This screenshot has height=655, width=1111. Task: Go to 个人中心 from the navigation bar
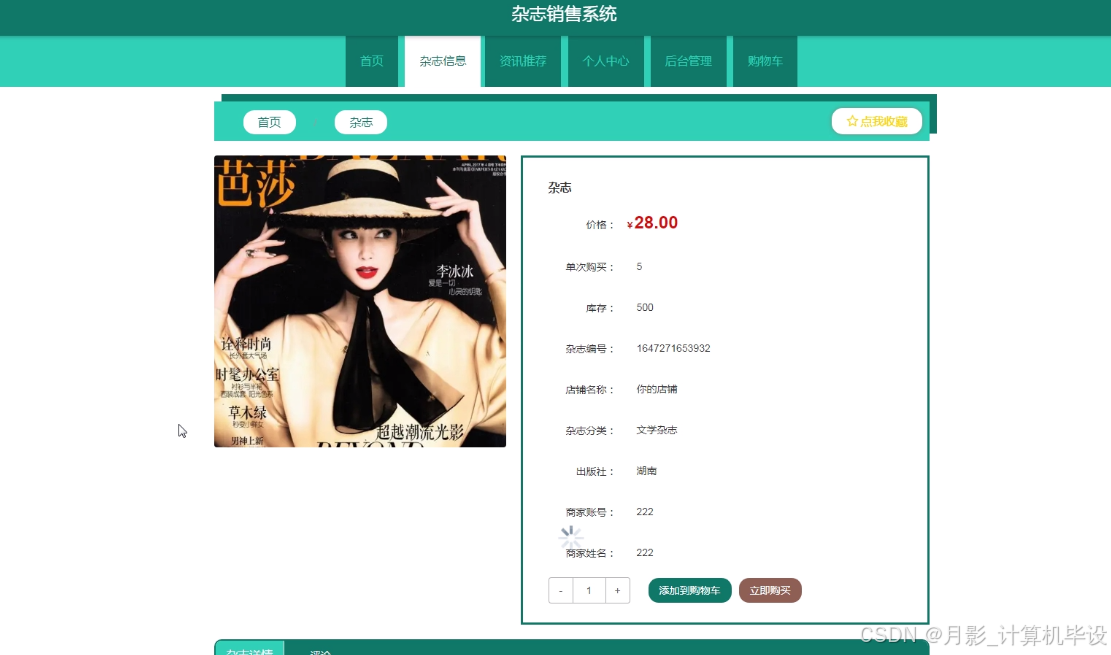605,61
